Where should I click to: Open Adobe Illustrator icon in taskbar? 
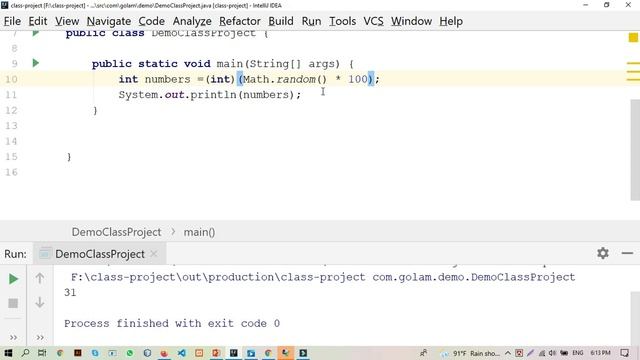(x=78, y=353)
